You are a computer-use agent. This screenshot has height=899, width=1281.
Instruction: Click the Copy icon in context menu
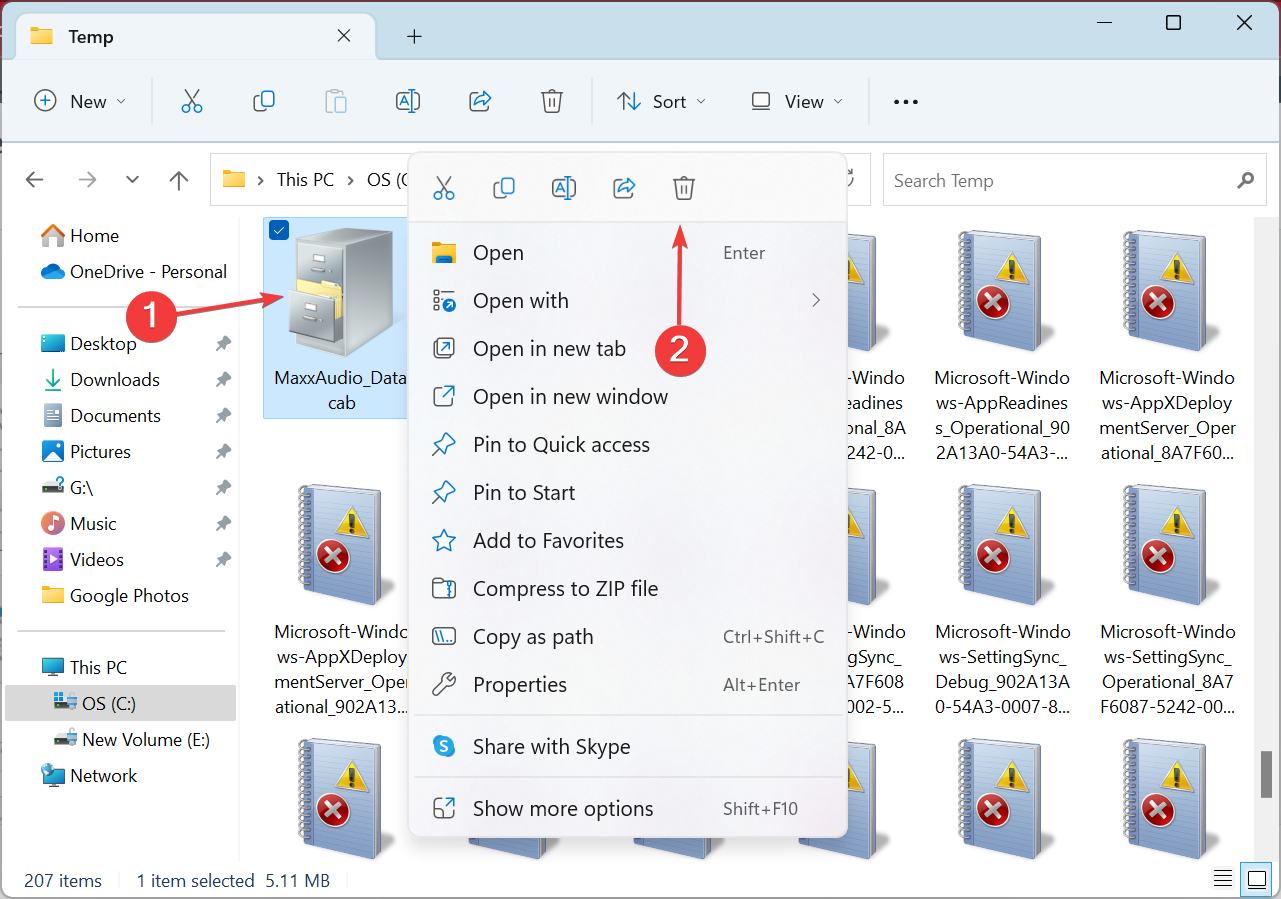(504, 188)
